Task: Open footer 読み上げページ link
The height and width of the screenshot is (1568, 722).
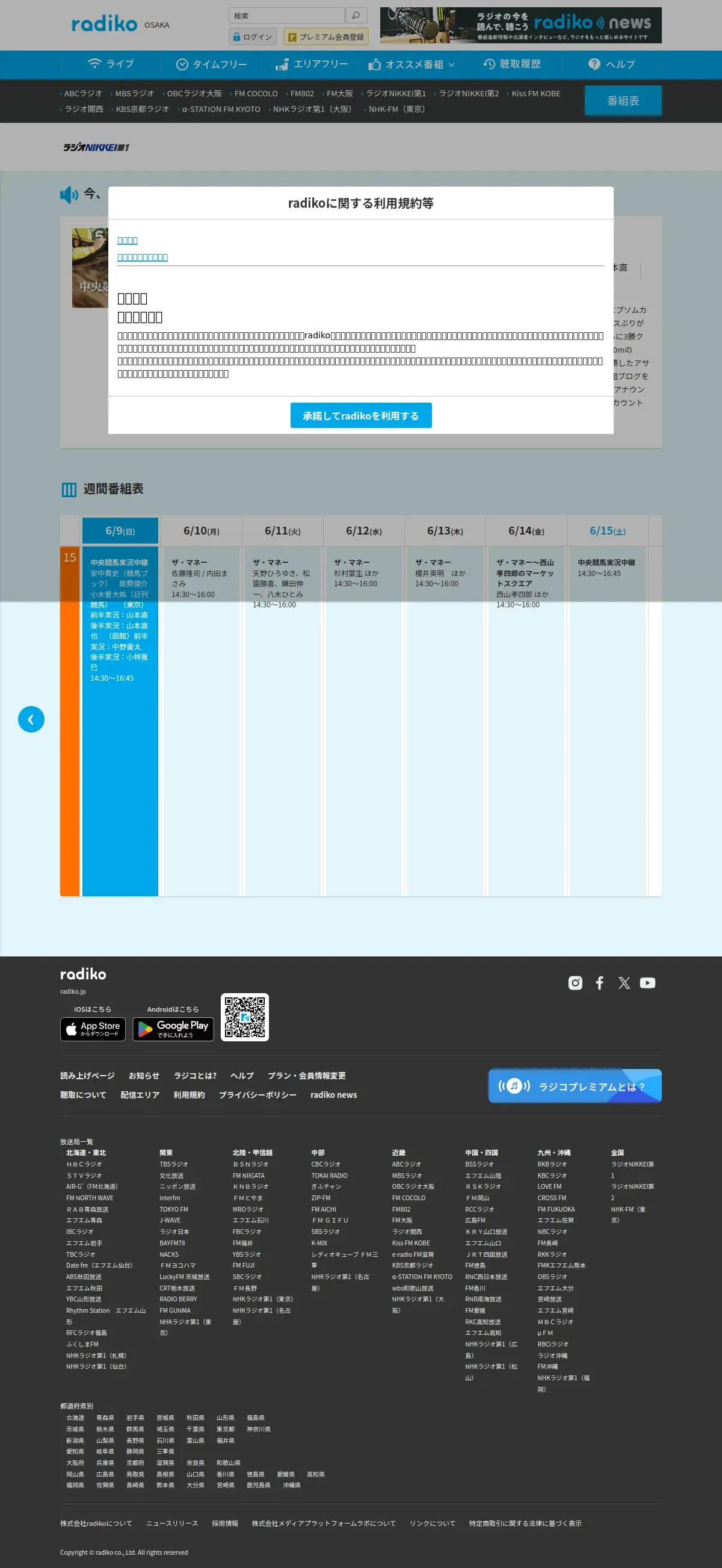Action: click(x=87, y=1076)
